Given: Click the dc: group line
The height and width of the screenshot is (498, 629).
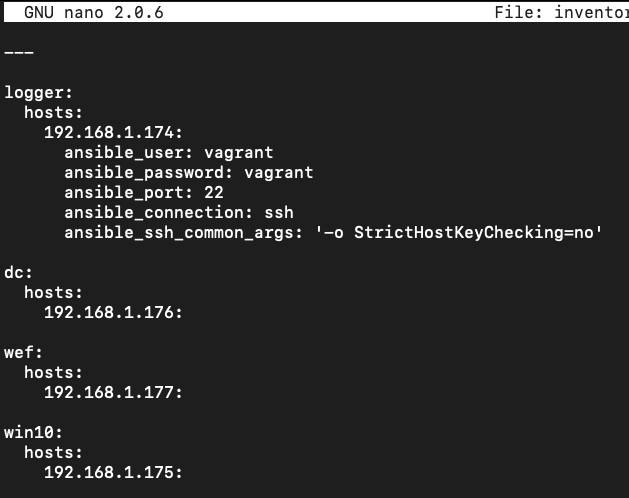Looking at the screenshot, I should pyautogui.click(x=18, y=272).
